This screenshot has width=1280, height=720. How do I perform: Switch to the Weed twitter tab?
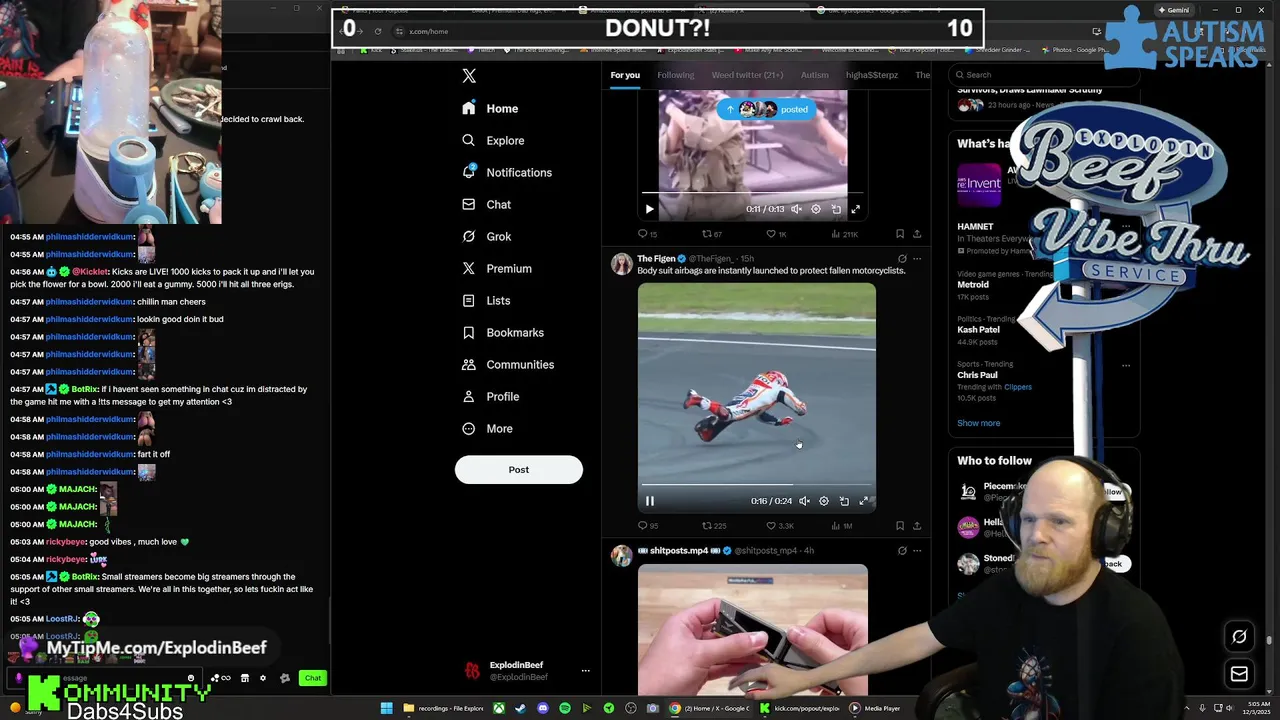(x=747, y=75)
